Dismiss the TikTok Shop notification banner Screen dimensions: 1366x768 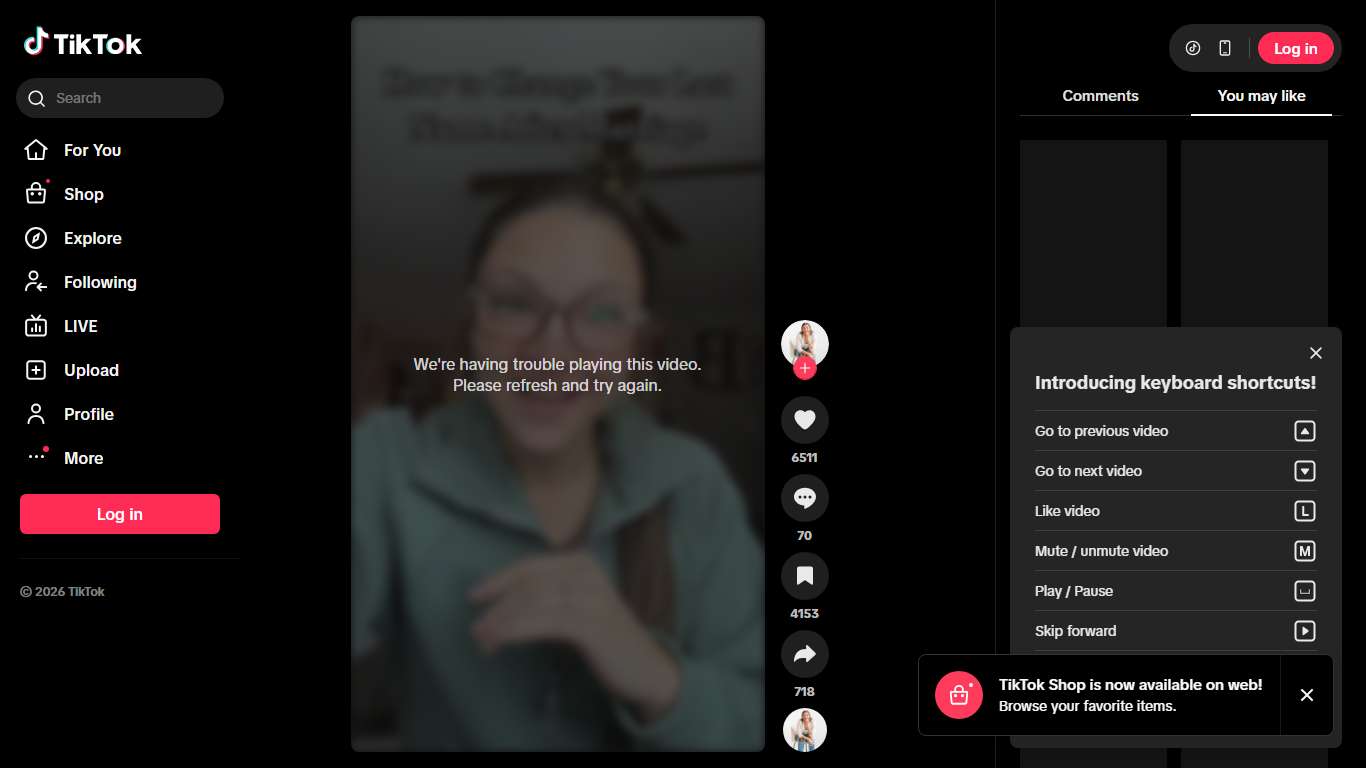point(1306,695)
